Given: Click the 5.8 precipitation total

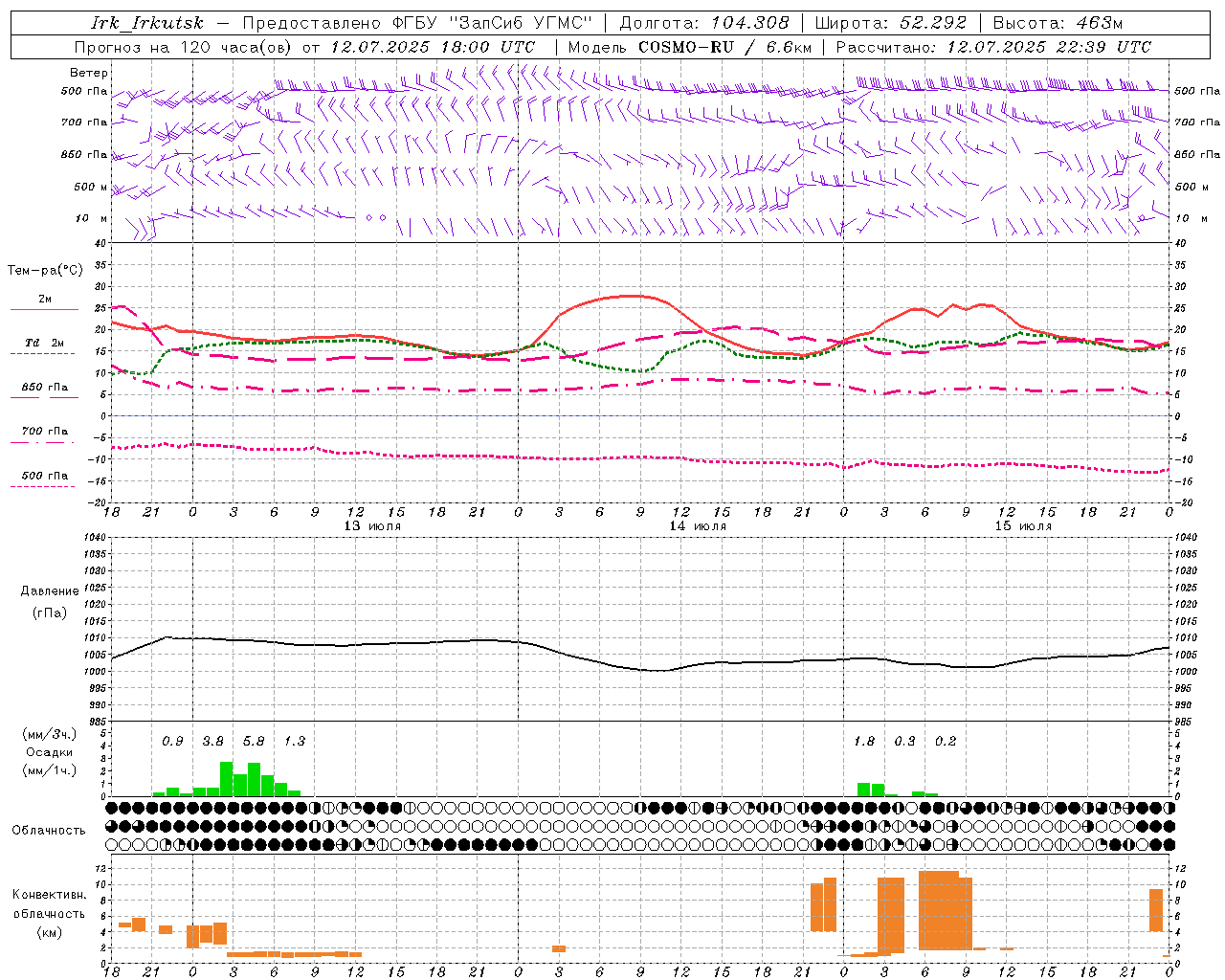Looking at the screenshot, I should [254, 741].
